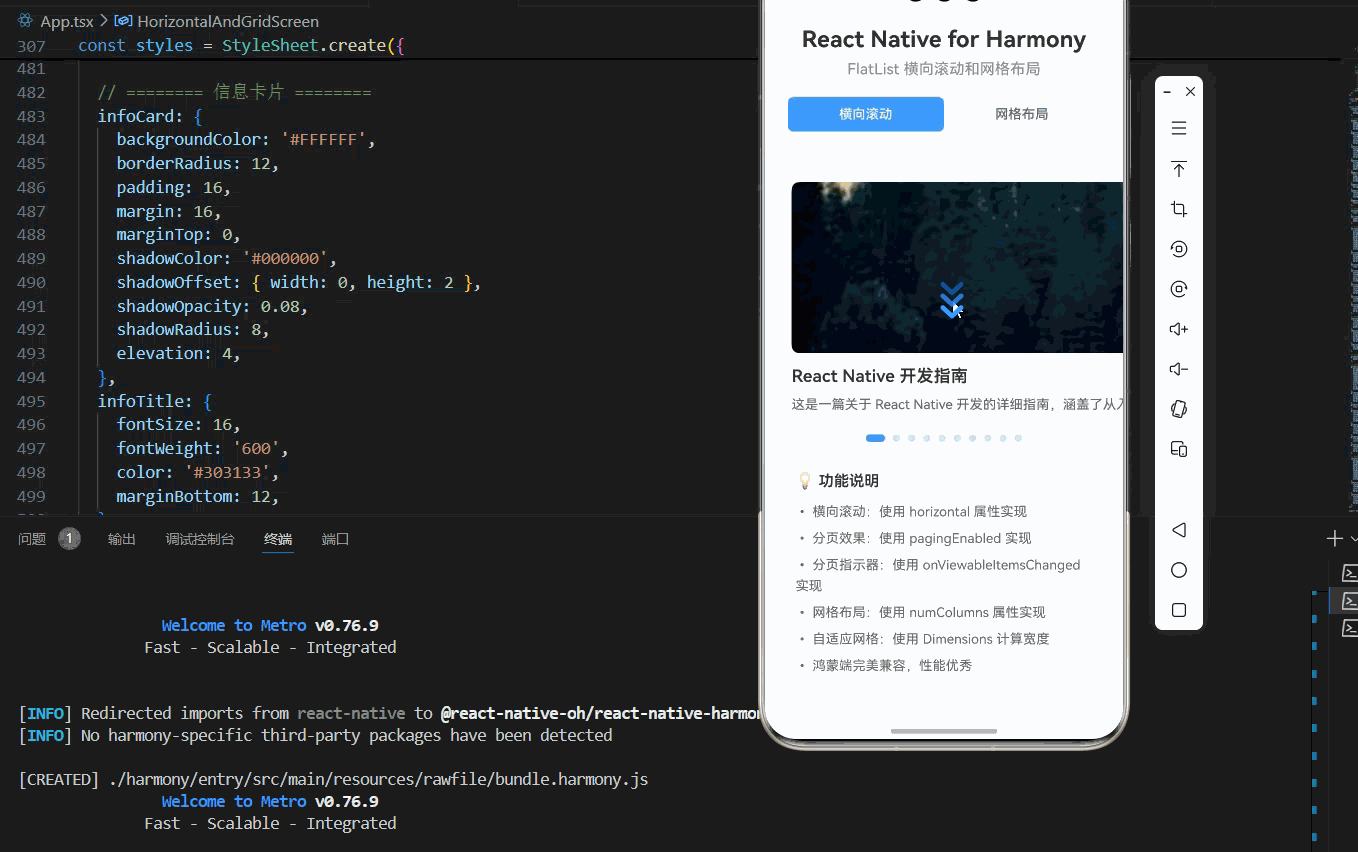Click 'React Native for Harmony' title
This screenshot has width=1358, height=852.
[944, 39]
